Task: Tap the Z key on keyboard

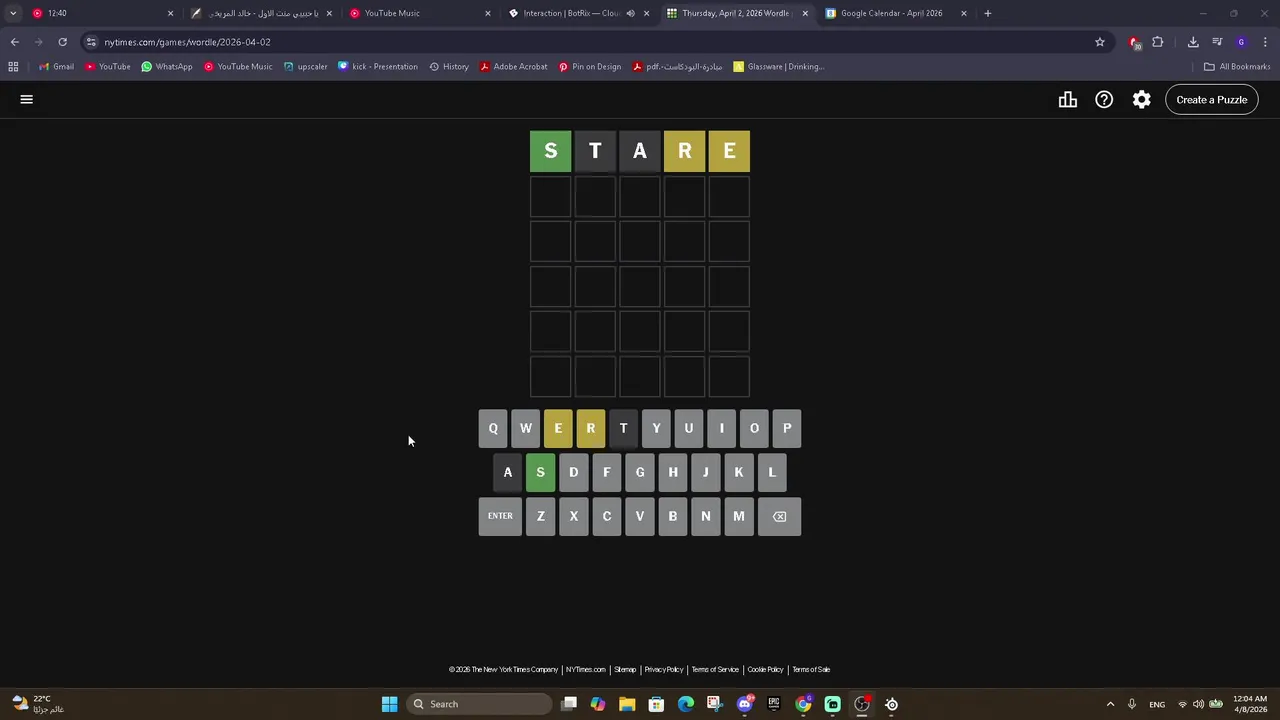Action: pos(541,516)
